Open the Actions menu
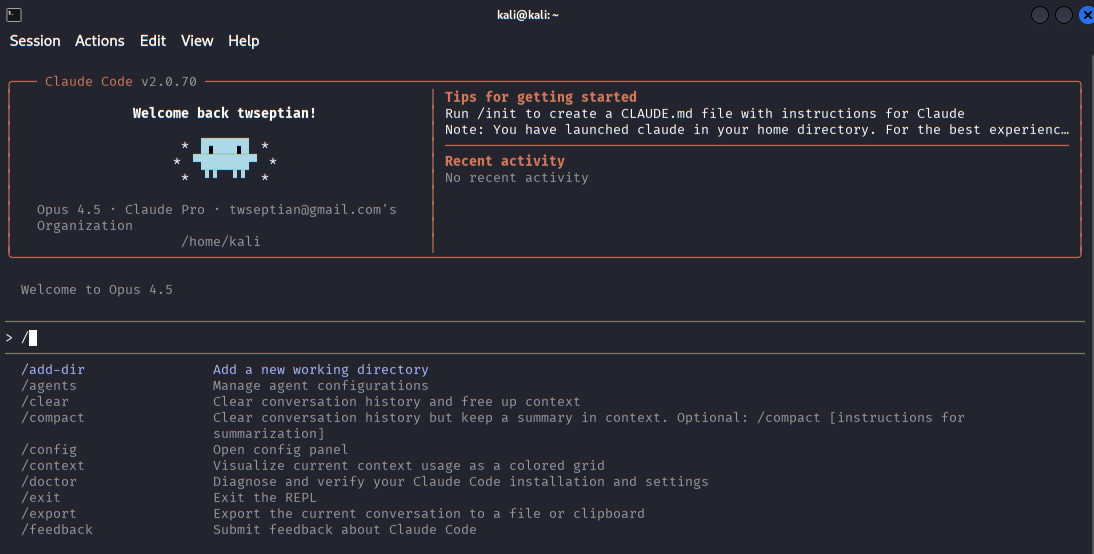The height and width of the screenshot is (554, 1094). click(100, 41)
